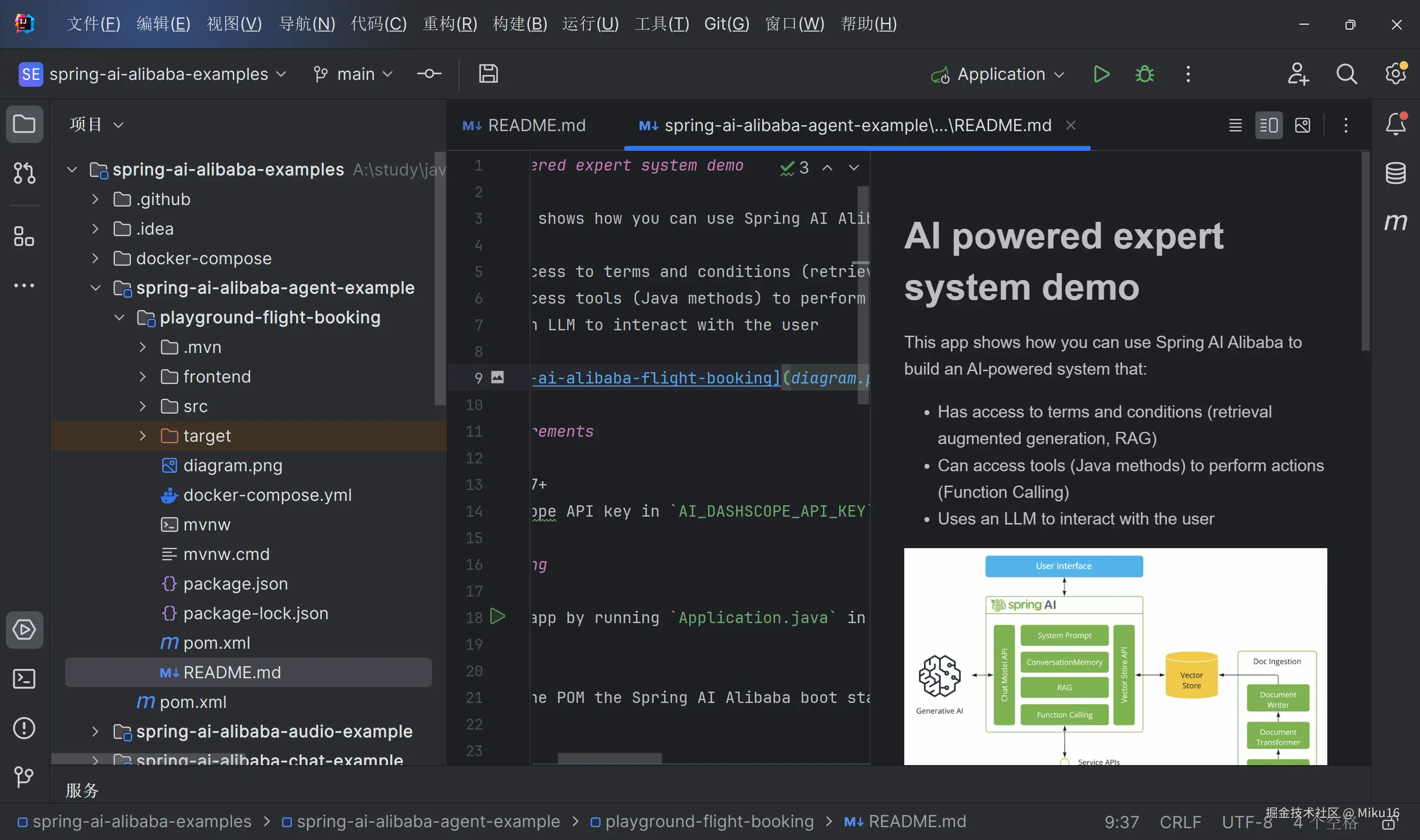The image size is (1420, 840).
Task: Open the Maven tool window
Action: (1395, 222)
